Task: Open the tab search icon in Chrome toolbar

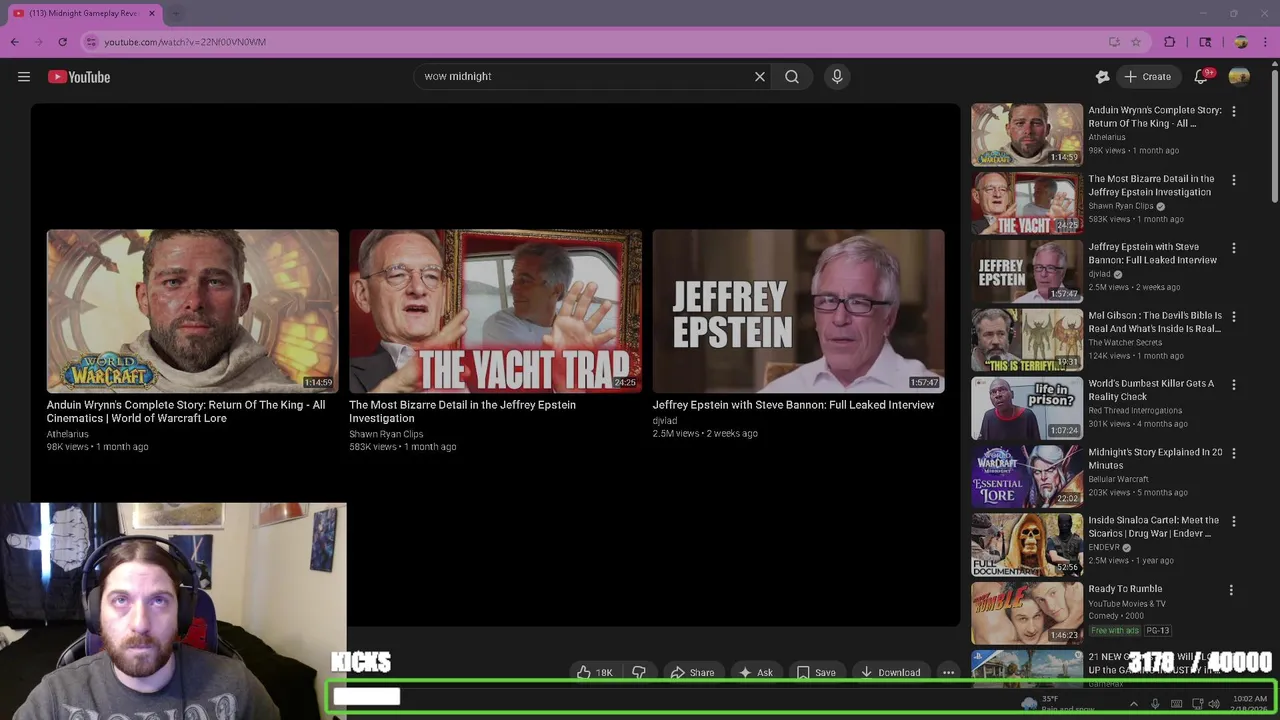Action: 1205,42
